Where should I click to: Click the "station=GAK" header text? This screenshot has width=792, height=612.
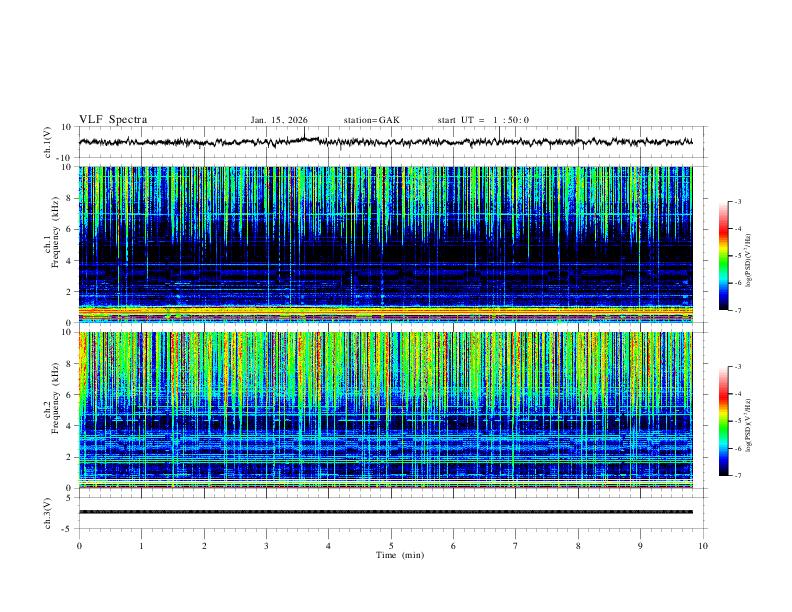371,120
